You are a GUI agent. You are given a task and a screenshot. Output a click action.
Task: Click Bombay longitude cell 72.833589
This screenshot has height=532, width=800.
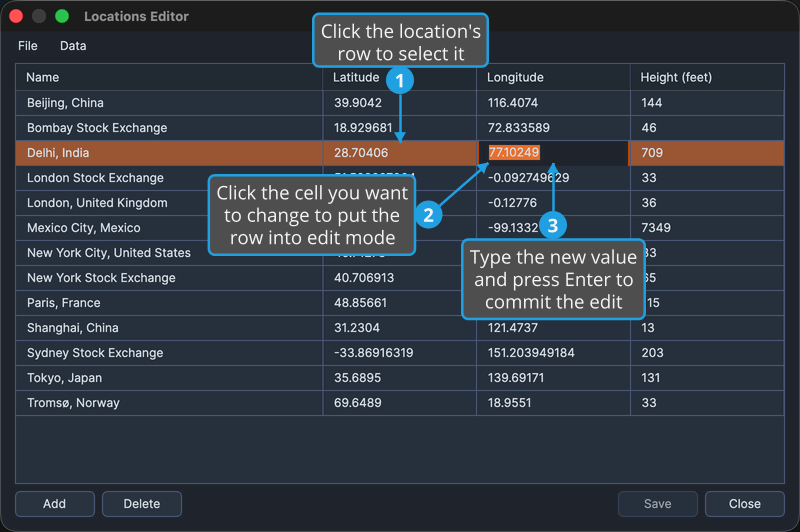(x=553, y=128)
